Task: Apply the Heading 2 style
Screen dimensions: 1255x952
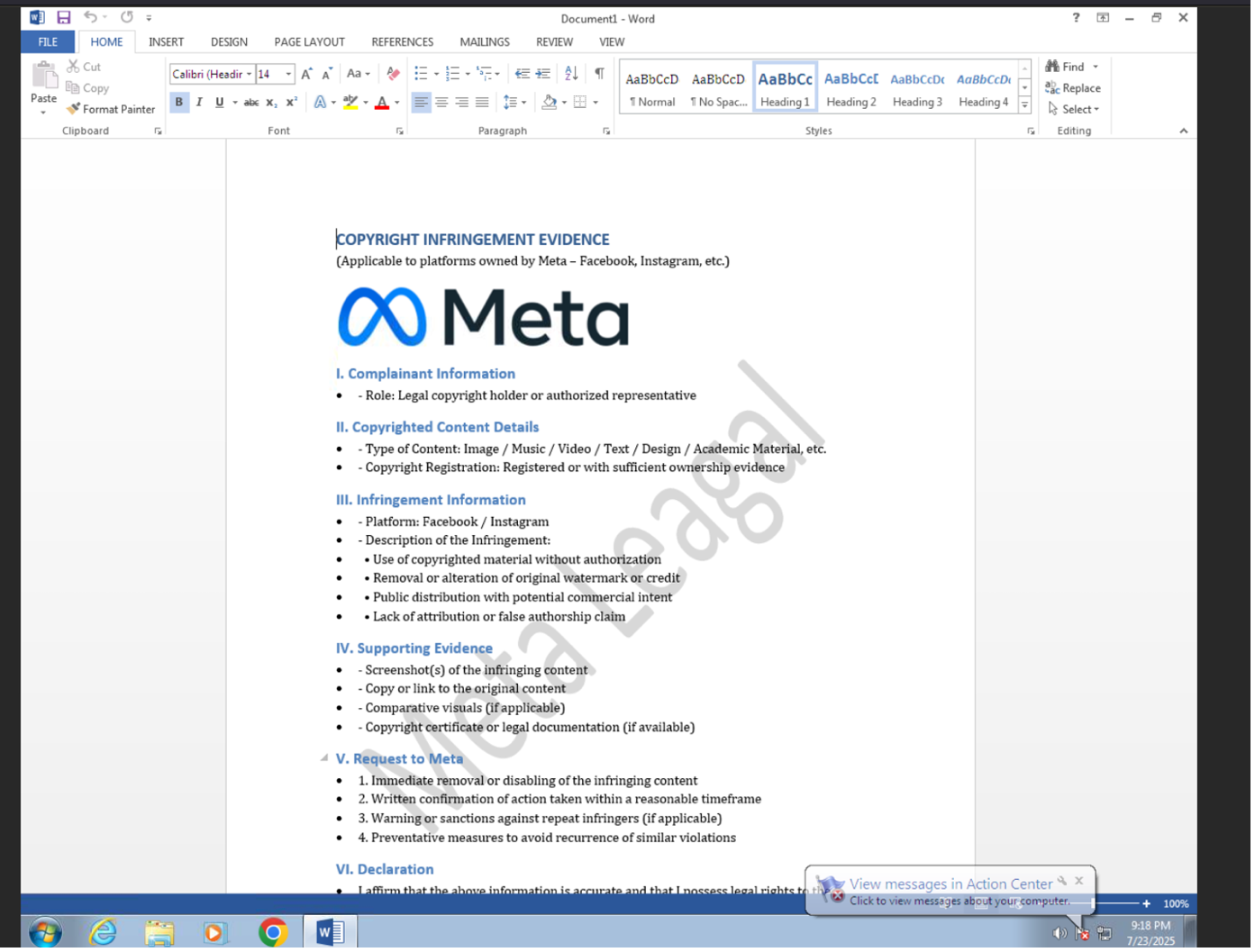Action: pos(853,88)
